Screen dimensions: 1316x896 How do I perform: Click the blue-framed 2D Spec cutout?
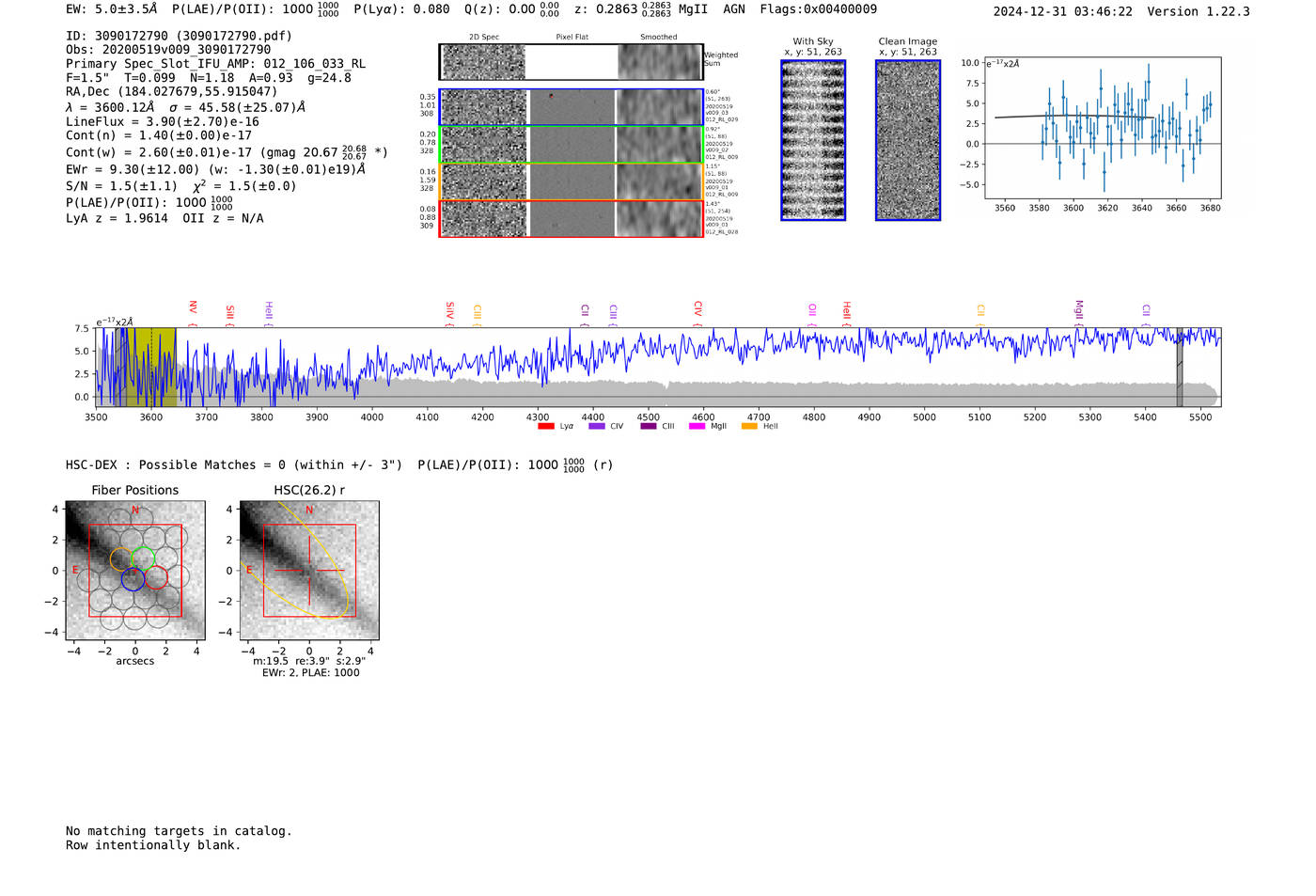484,107
